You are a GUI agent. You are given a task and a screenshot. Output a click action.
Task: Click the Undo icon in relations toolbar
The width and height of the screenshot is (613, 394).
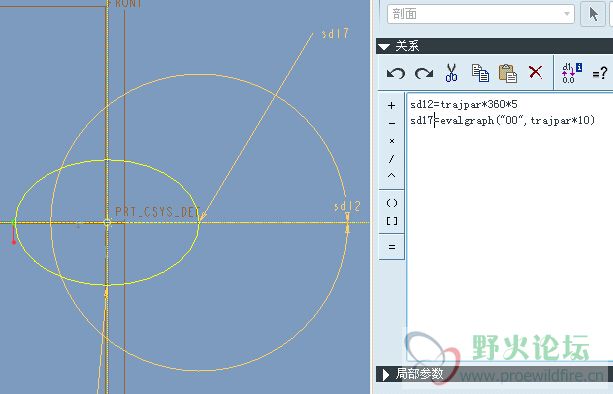(396, 73)
